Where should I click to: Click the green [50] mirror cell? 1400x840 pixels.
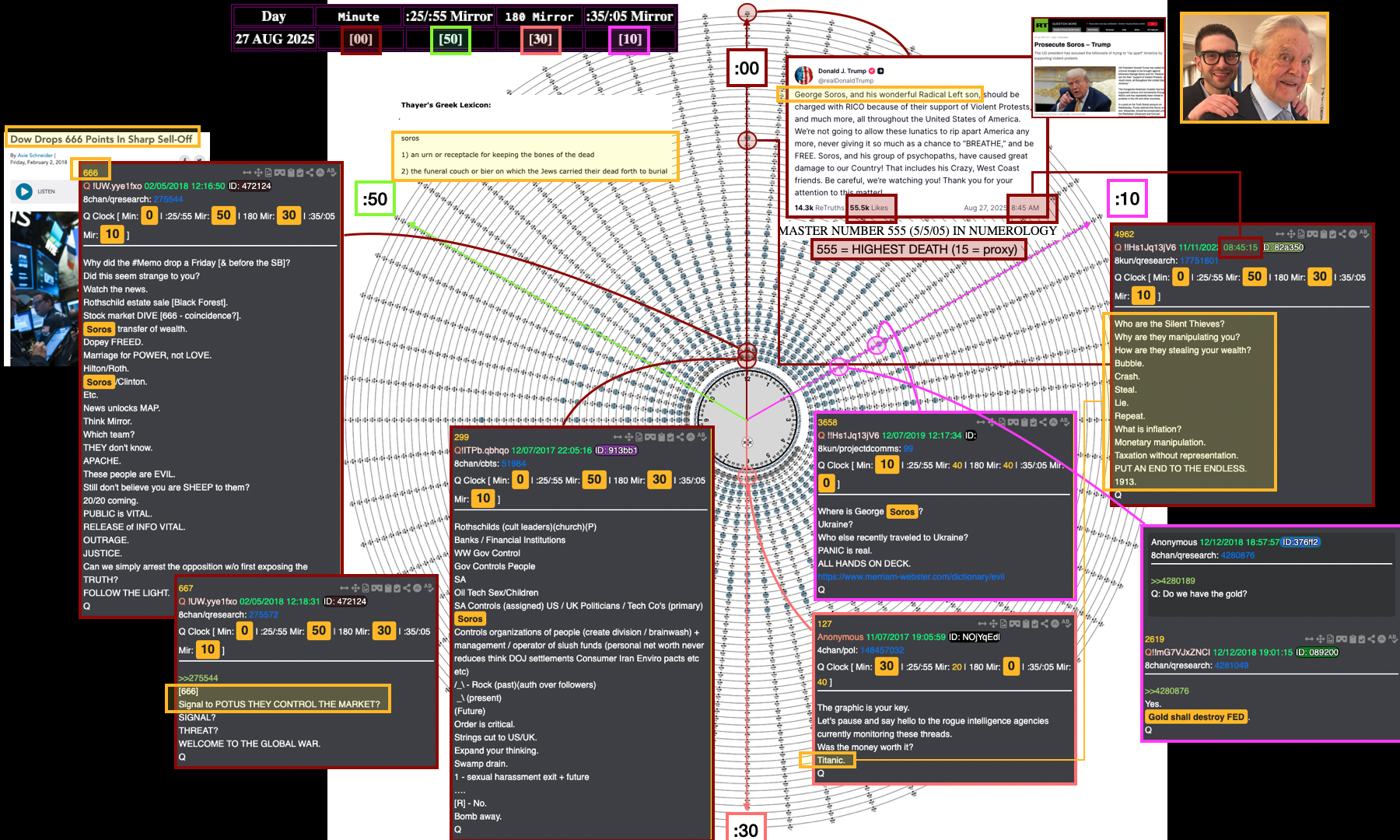pos(450,40)
